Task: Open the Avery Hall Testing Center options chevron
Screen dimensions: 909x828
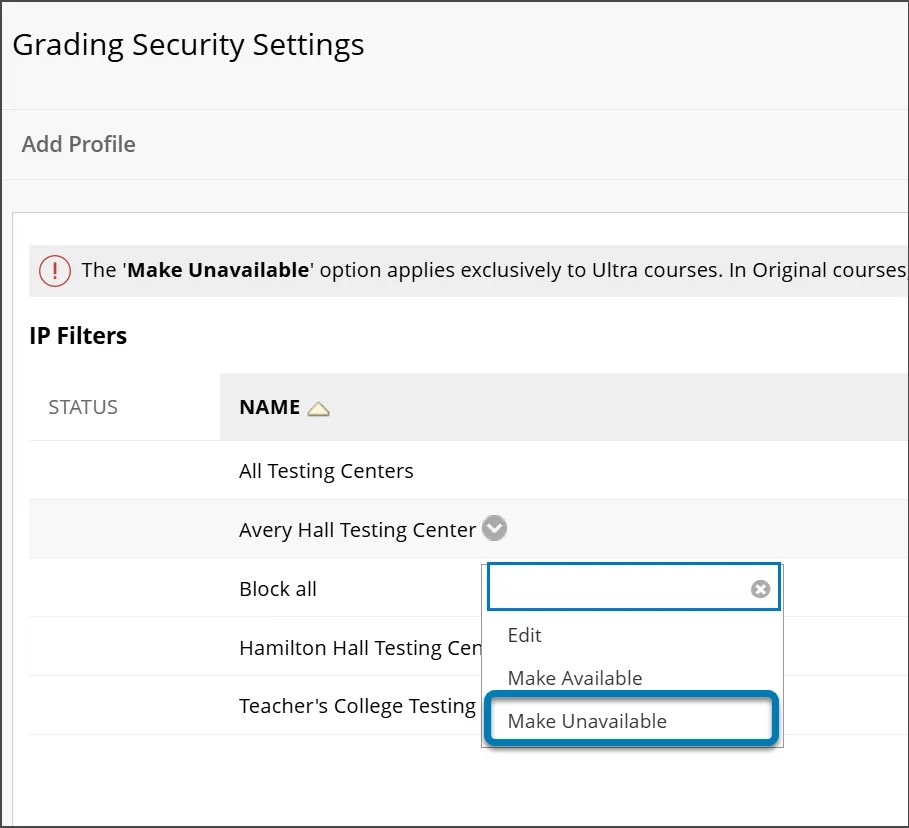Action: point(494,529)
